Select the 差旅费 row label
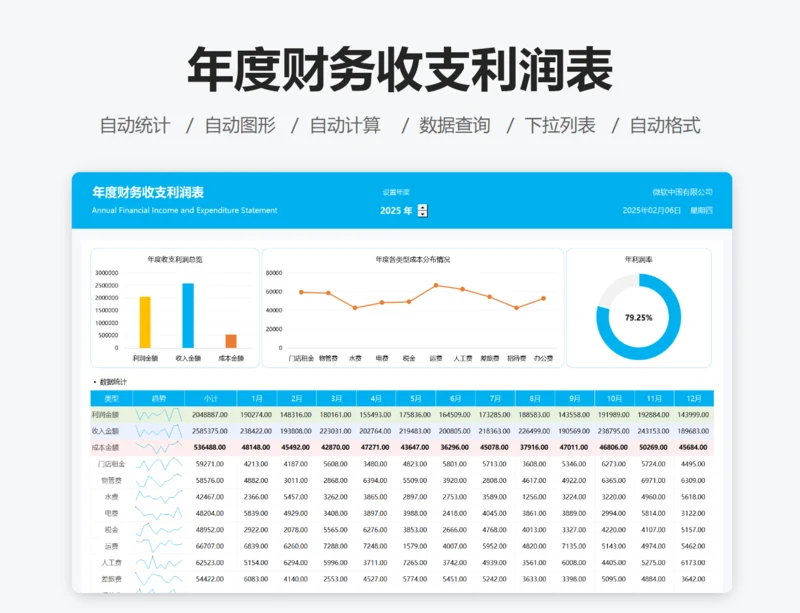The width and height of the screenshot is (800, 613). [x=111, y=579]
